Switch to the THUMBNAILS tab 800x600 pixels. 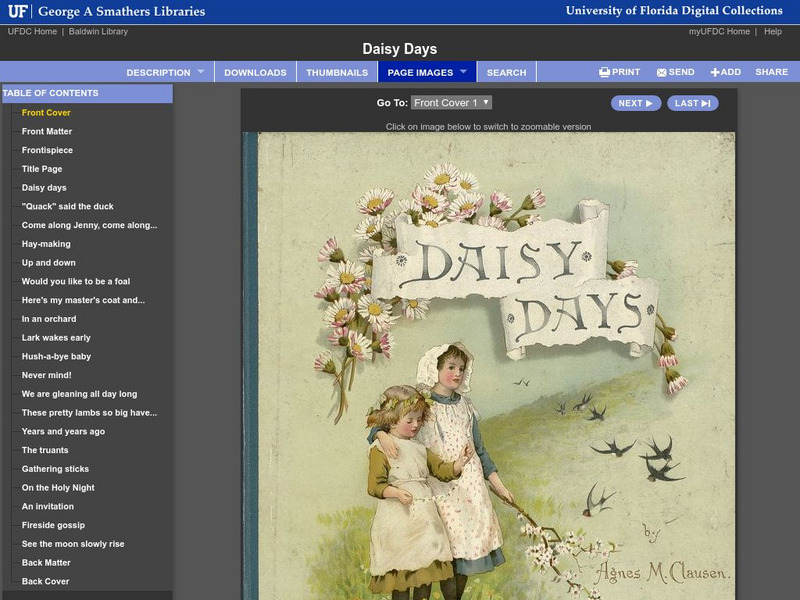click(x=338, y=71)
